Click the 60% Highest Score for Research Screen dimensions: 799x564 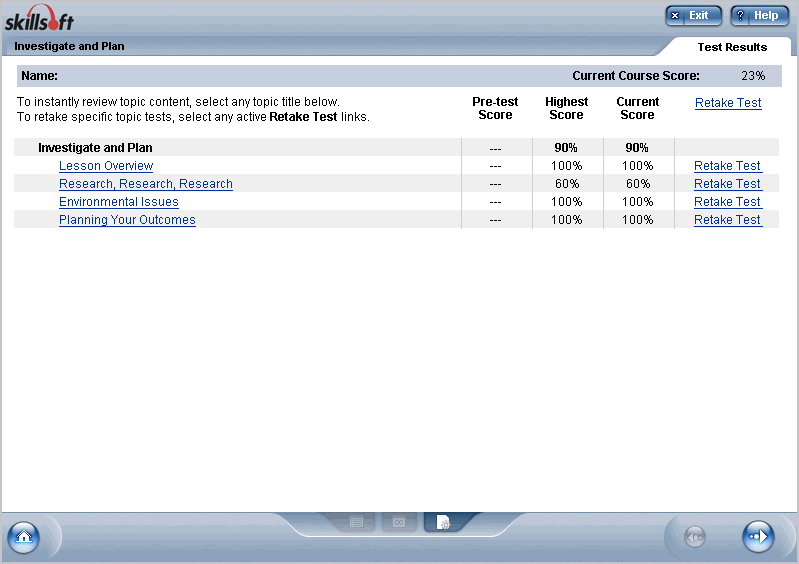(x=567, y=184)
